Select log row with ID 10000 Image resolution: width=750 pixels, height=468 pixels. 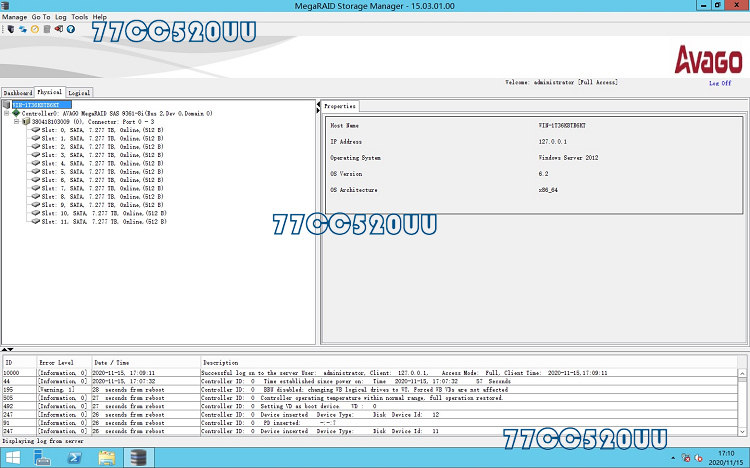tap(370, 373)
